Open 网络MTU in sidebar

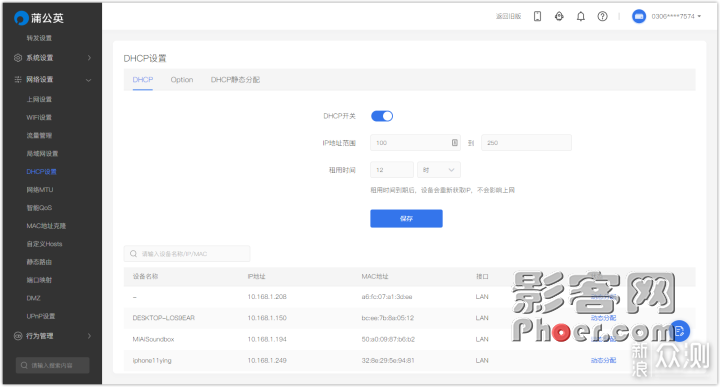pos(40,190)
